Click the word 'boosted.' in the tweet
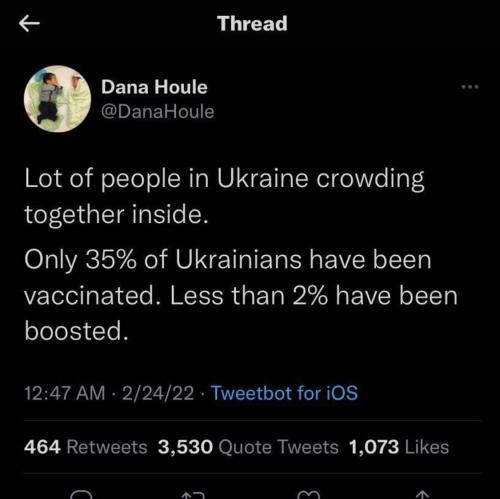The width and height of the screenshot is (500, 499). point(77,331)
